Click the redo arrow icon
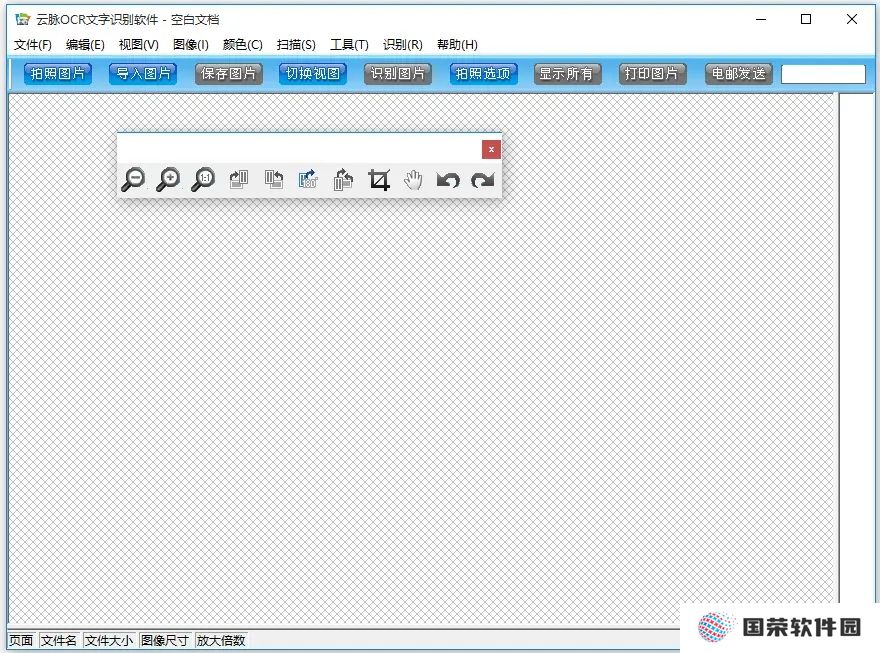Viewport: 880px width, 653px height. pos(483,180)
